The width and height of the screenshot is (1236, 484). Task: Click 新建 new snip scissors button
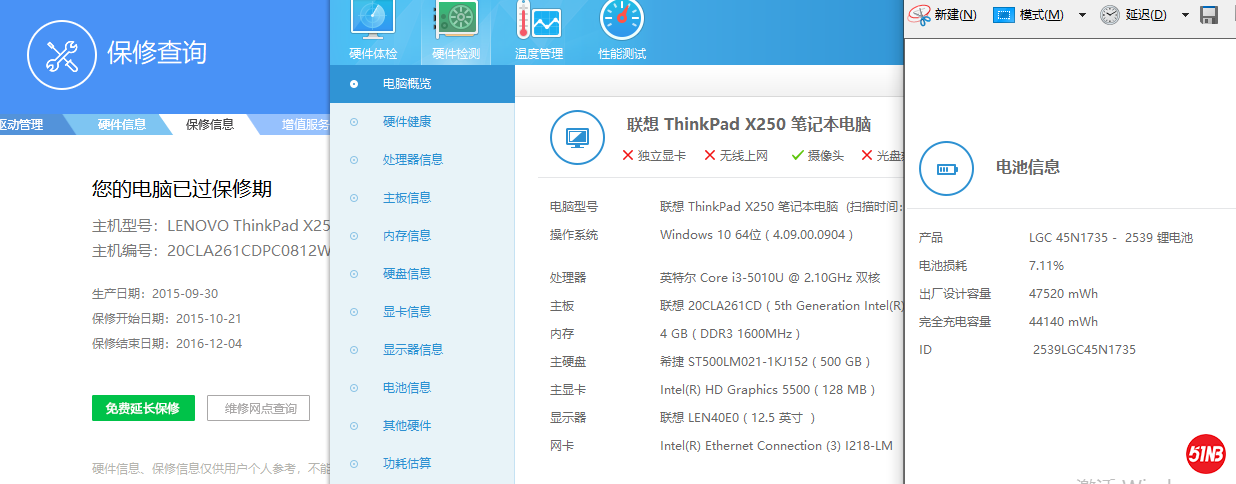coord(943,15)
